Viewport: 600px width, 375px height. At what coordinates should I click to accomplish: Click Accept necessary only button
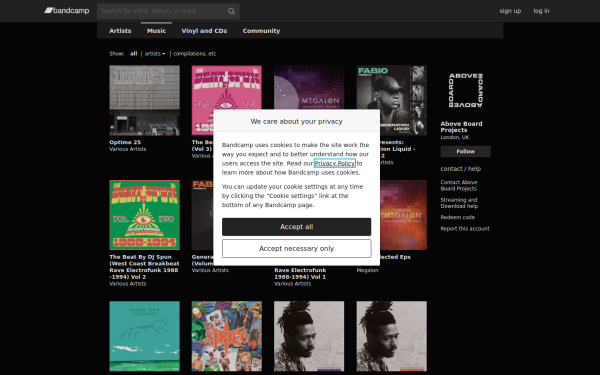297,249
